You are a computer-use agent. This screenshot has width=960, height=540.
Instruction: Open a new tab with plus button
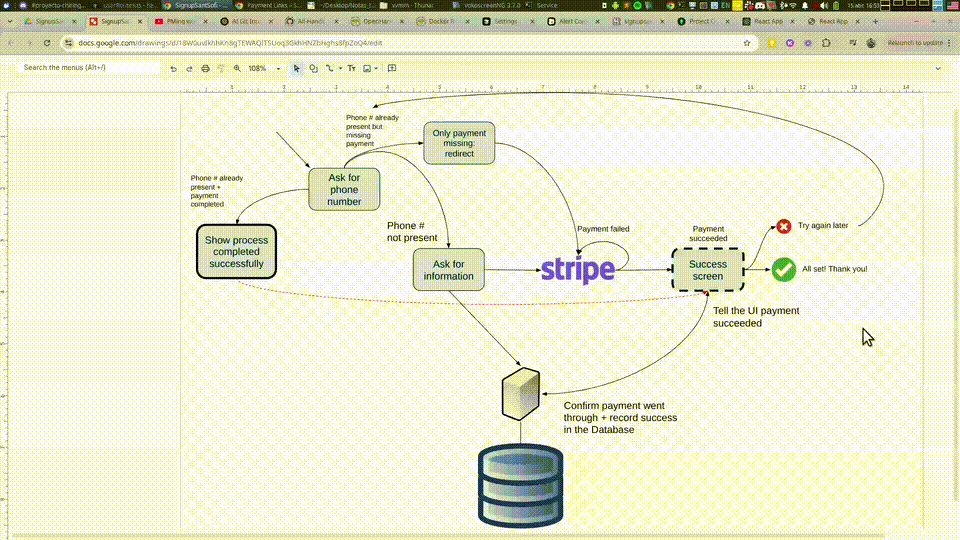(876, 21)
